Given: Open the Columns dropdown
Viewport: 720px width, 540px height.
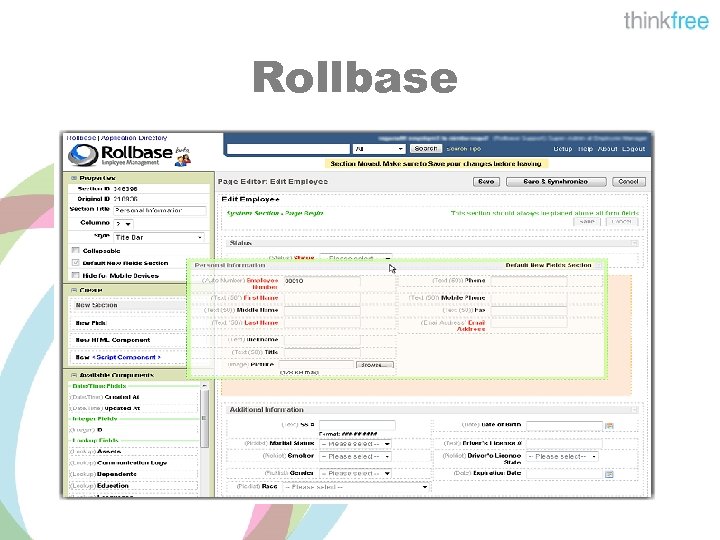Looking at the screenshot, I should (x=124, y=224).
